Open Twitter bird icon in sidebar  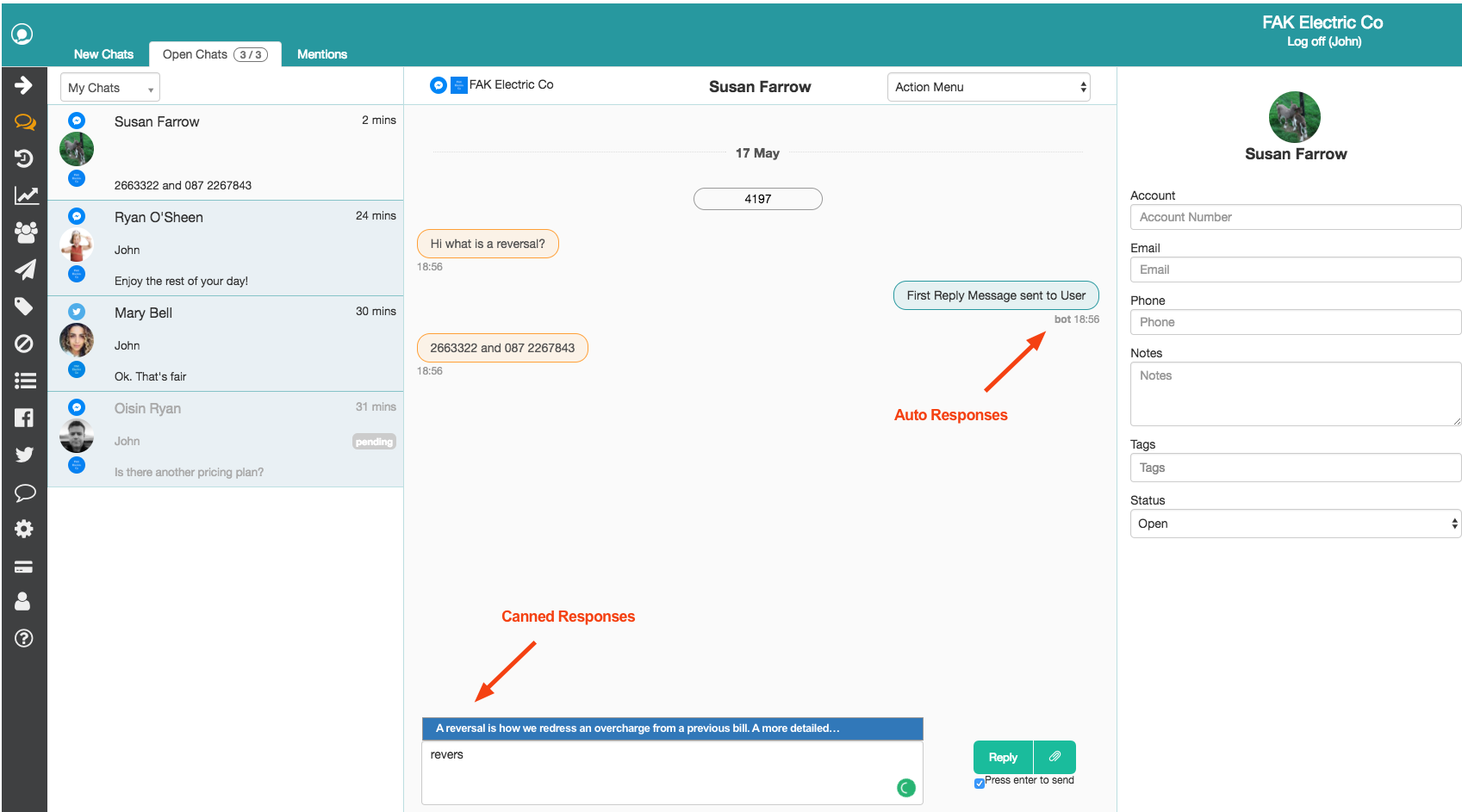(x=24, y=455)
